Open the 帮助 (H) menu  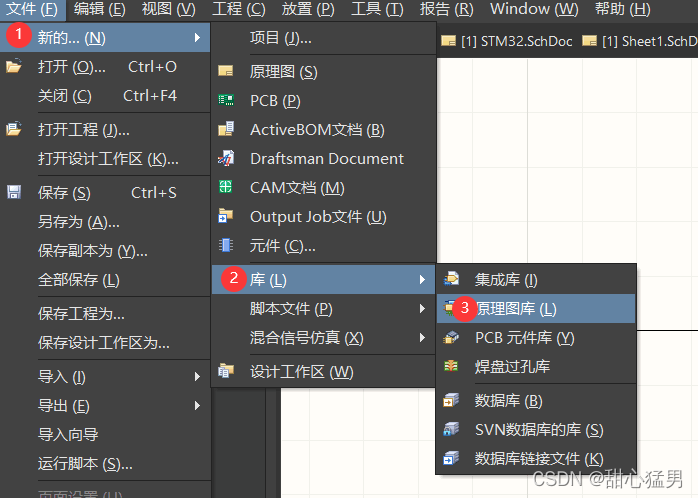click(x=622, y=9)
